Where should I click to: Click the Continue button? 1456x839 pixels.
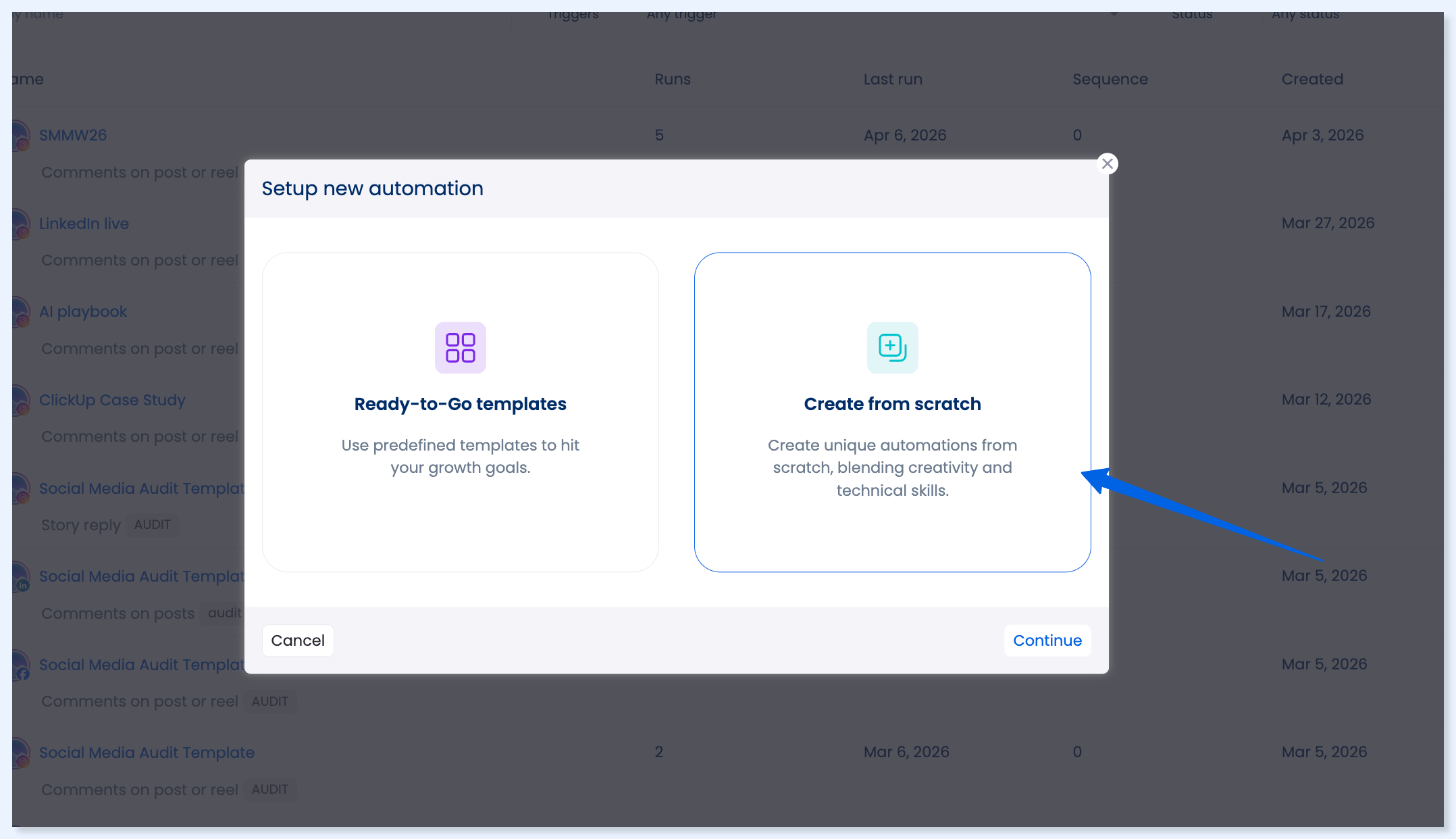[x=1047, y=640]
